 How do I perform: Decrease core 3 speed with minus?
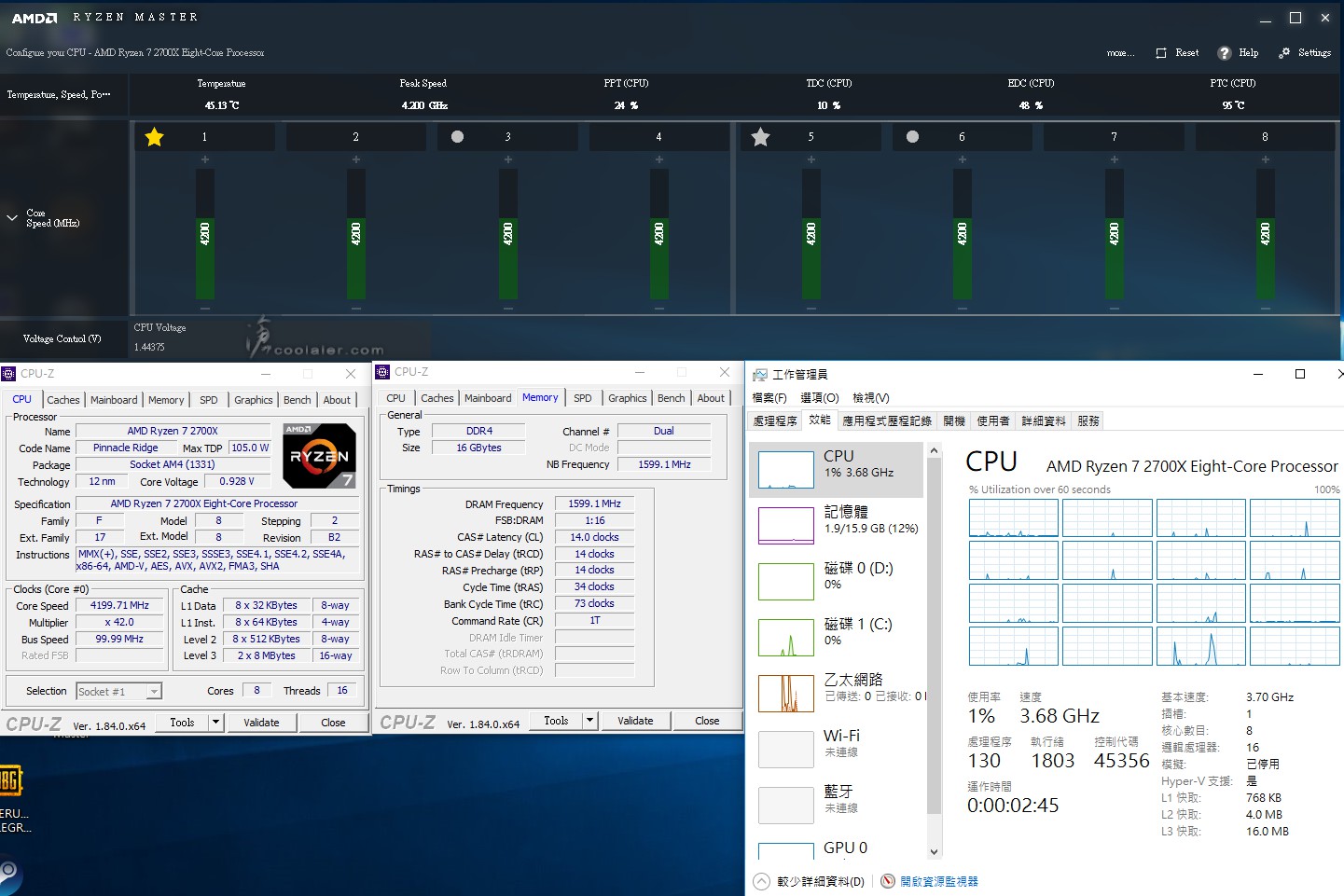tap(508, 309)
